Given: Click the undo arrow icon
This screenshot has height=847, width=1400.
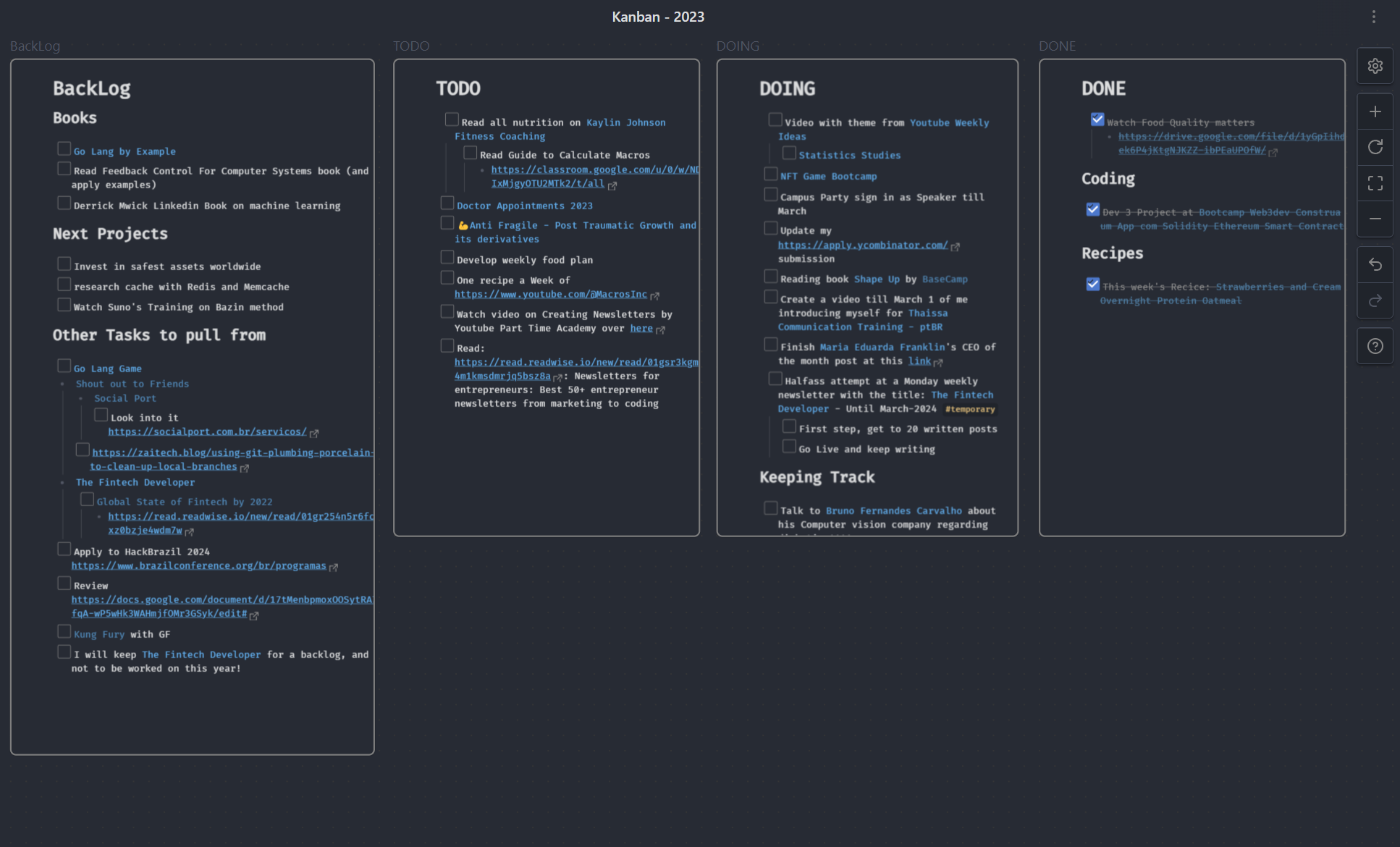Looking at the screenshot, I should tap(1375, 264).
